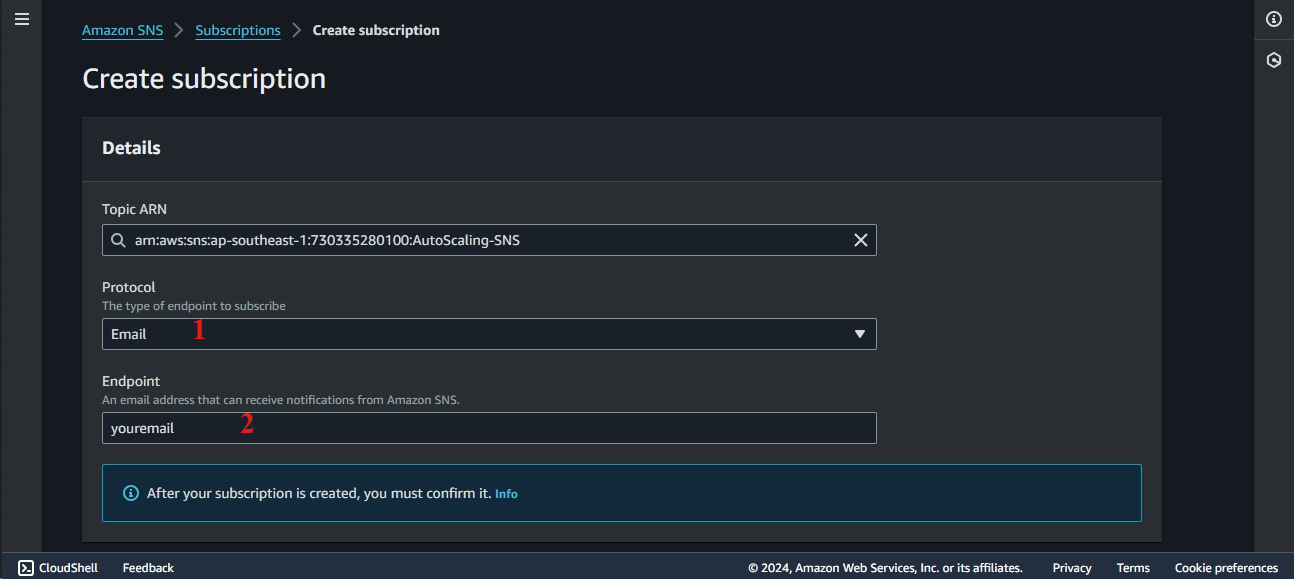Clear the Topic ARN field with X
This screenshot has width=1294, height=579.
(x=860, y=240)
